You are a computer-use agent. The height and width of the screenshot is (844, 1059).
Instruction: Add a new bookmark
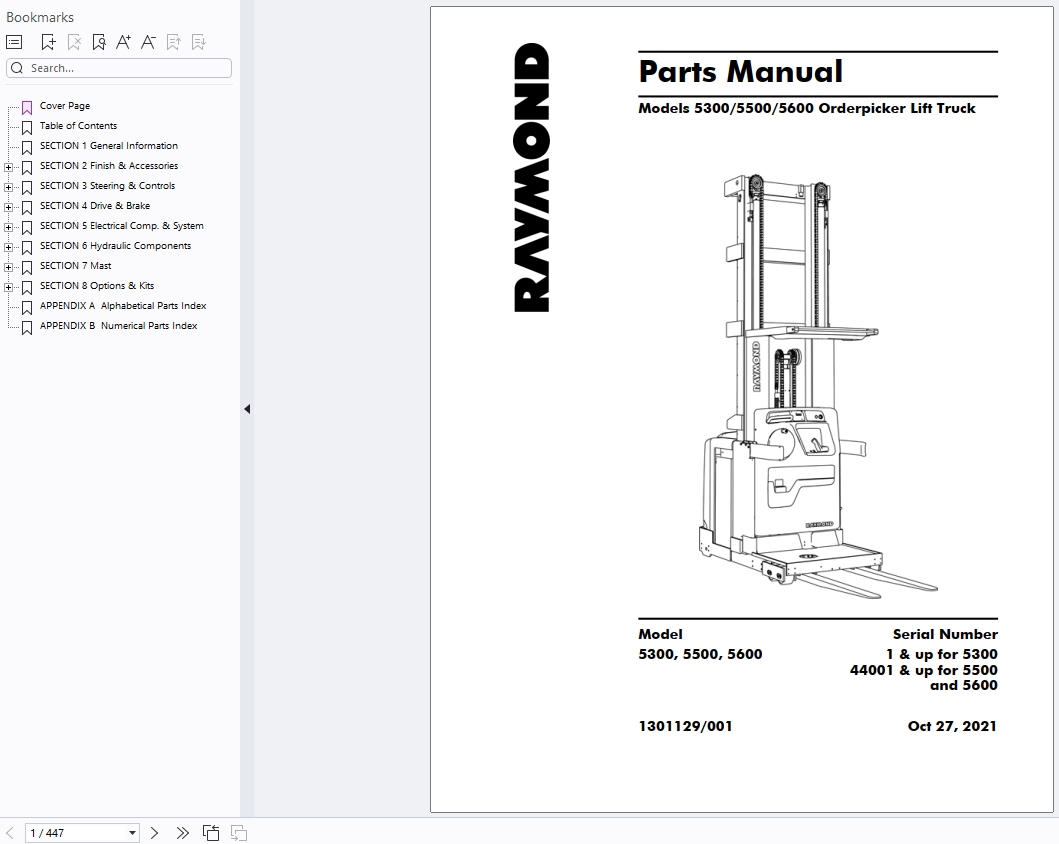pyautogui.click(x=48, y=41)
